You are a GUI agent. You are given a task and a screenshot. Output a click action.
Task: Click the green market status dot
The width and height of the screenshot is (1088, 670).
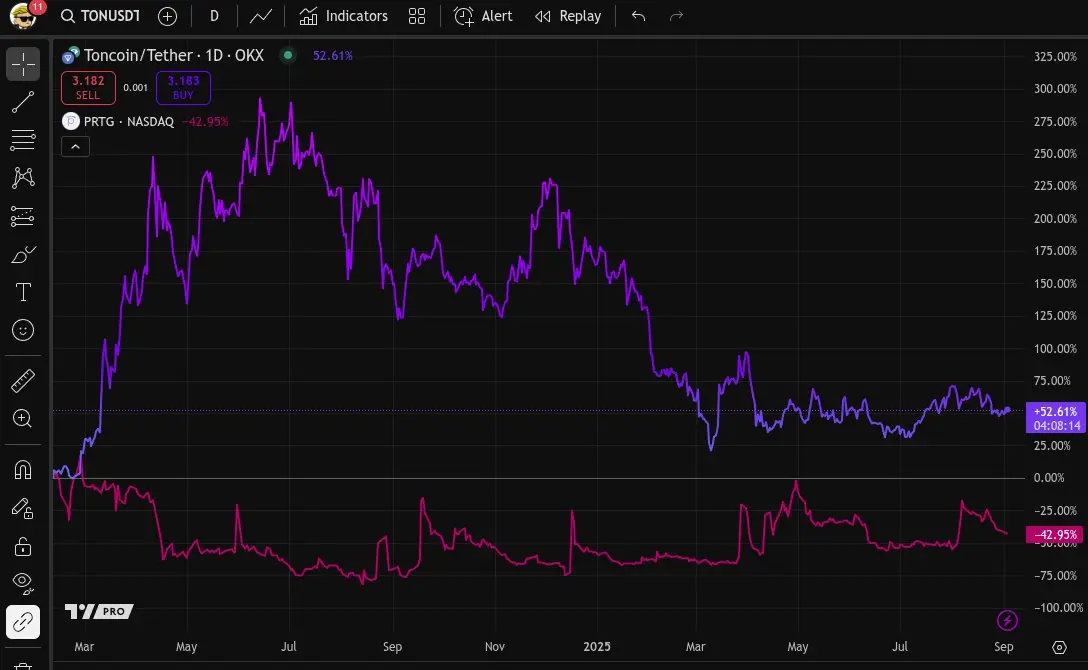288,55
